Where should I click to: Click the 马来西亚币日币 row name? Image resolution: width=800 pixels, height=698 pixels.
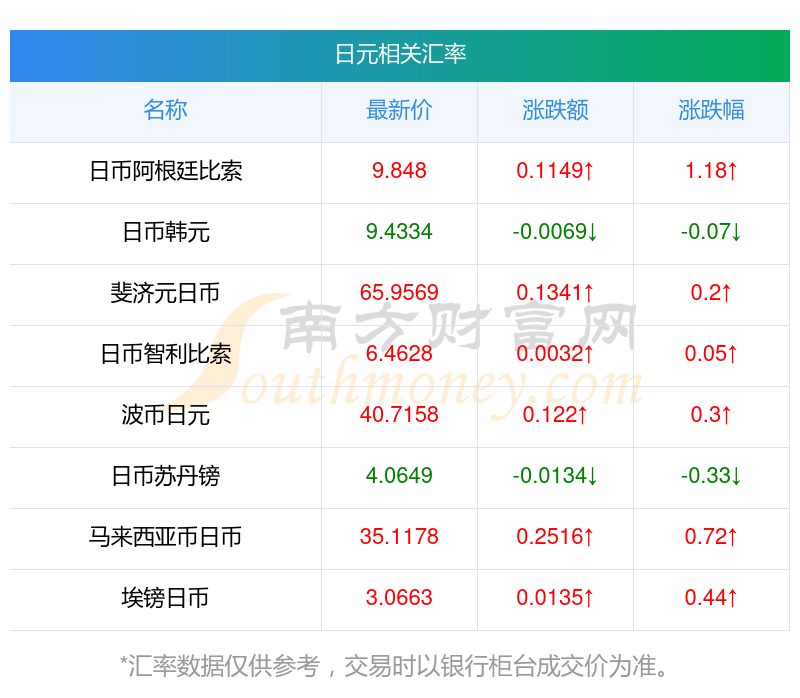(165, 537)
